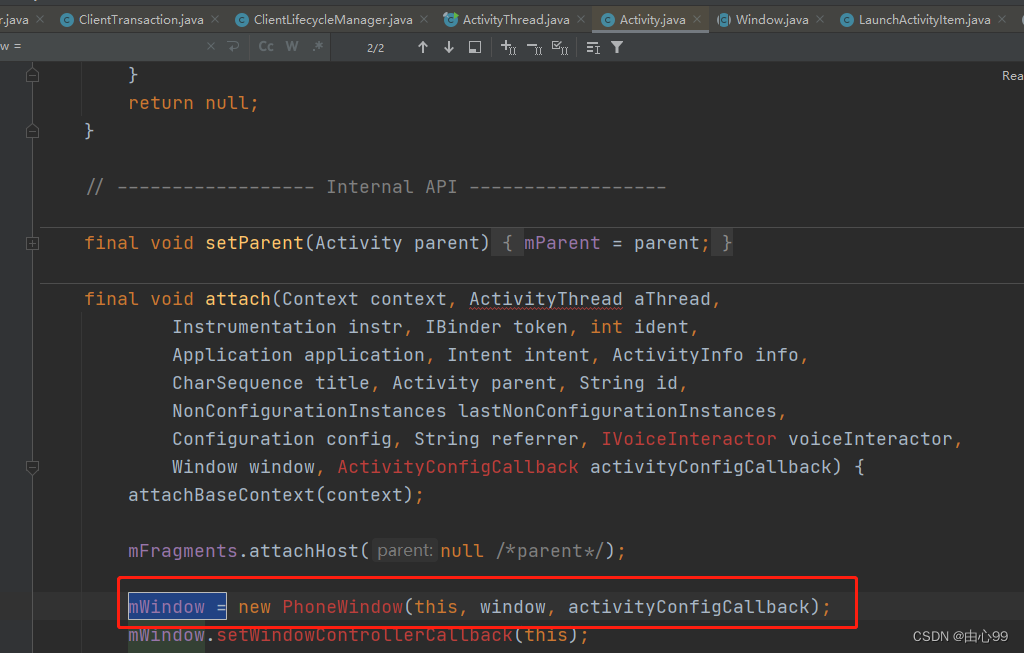Click the next occurrence down arrow
The height and width of the screenshot is (653, 1024).
click(x=448, y=46)
